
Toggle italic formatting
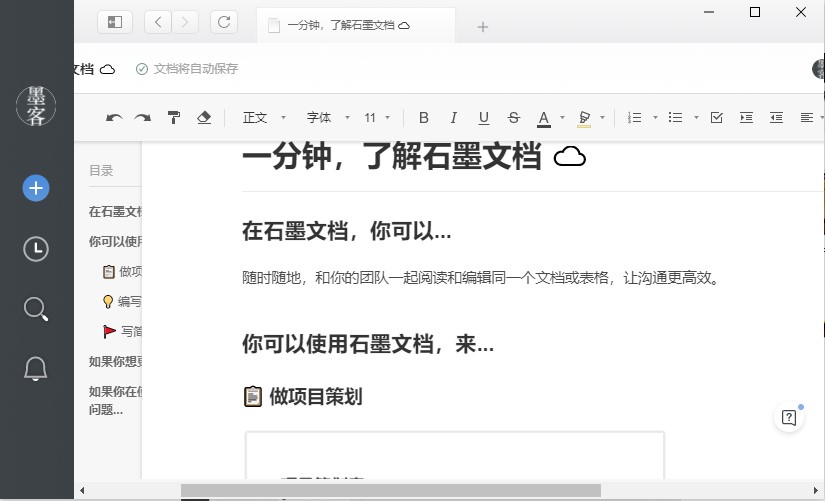coord(453,118)
